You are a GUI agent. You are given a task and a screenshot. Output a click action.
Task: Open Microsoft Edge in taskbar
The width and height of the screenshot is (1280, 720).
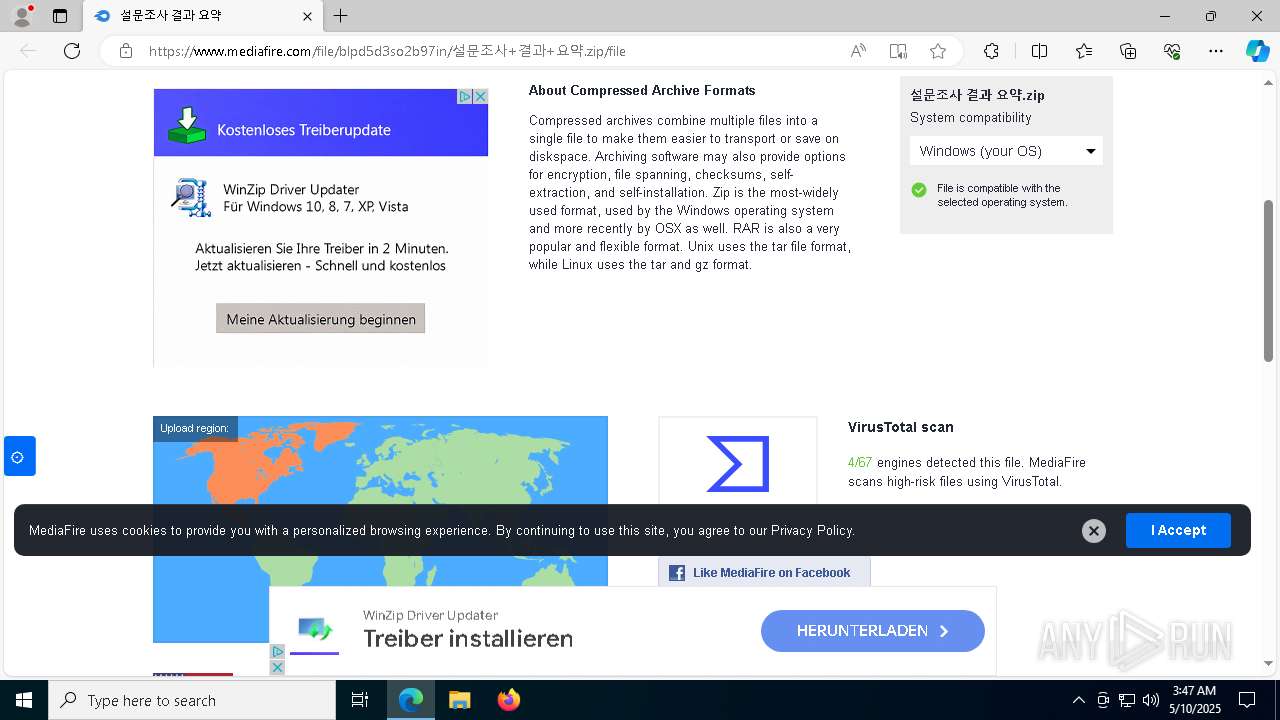click(x=411, y=700)
